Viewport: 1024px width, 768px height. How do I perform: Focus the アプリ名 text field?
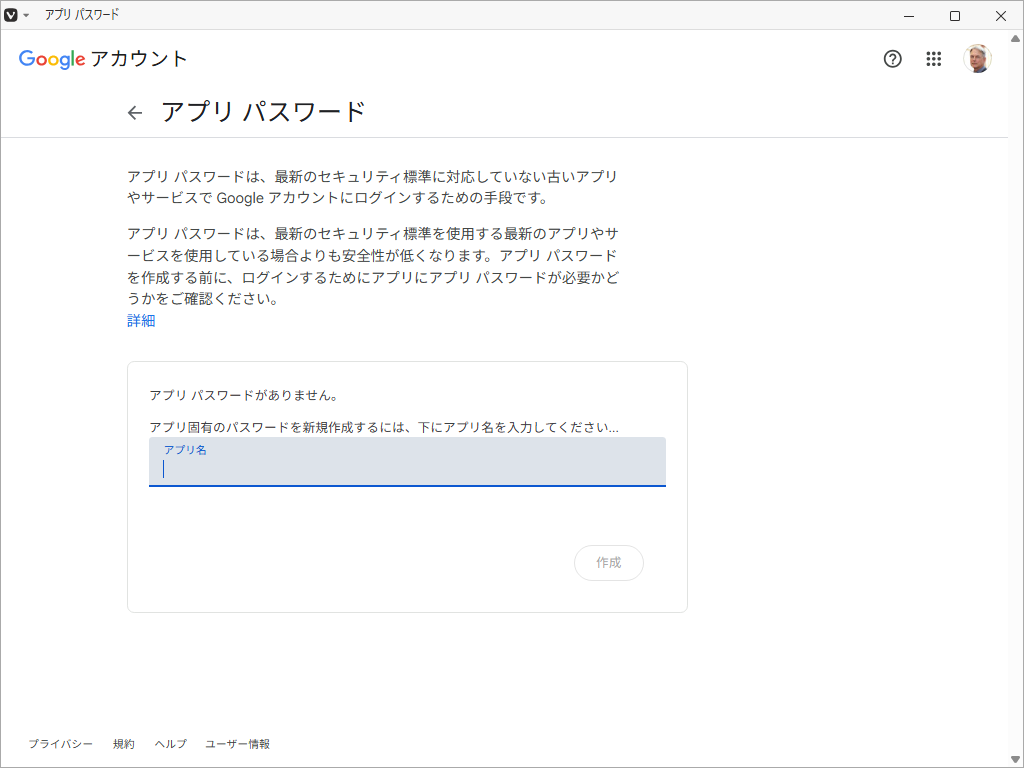tap(407, 468)
